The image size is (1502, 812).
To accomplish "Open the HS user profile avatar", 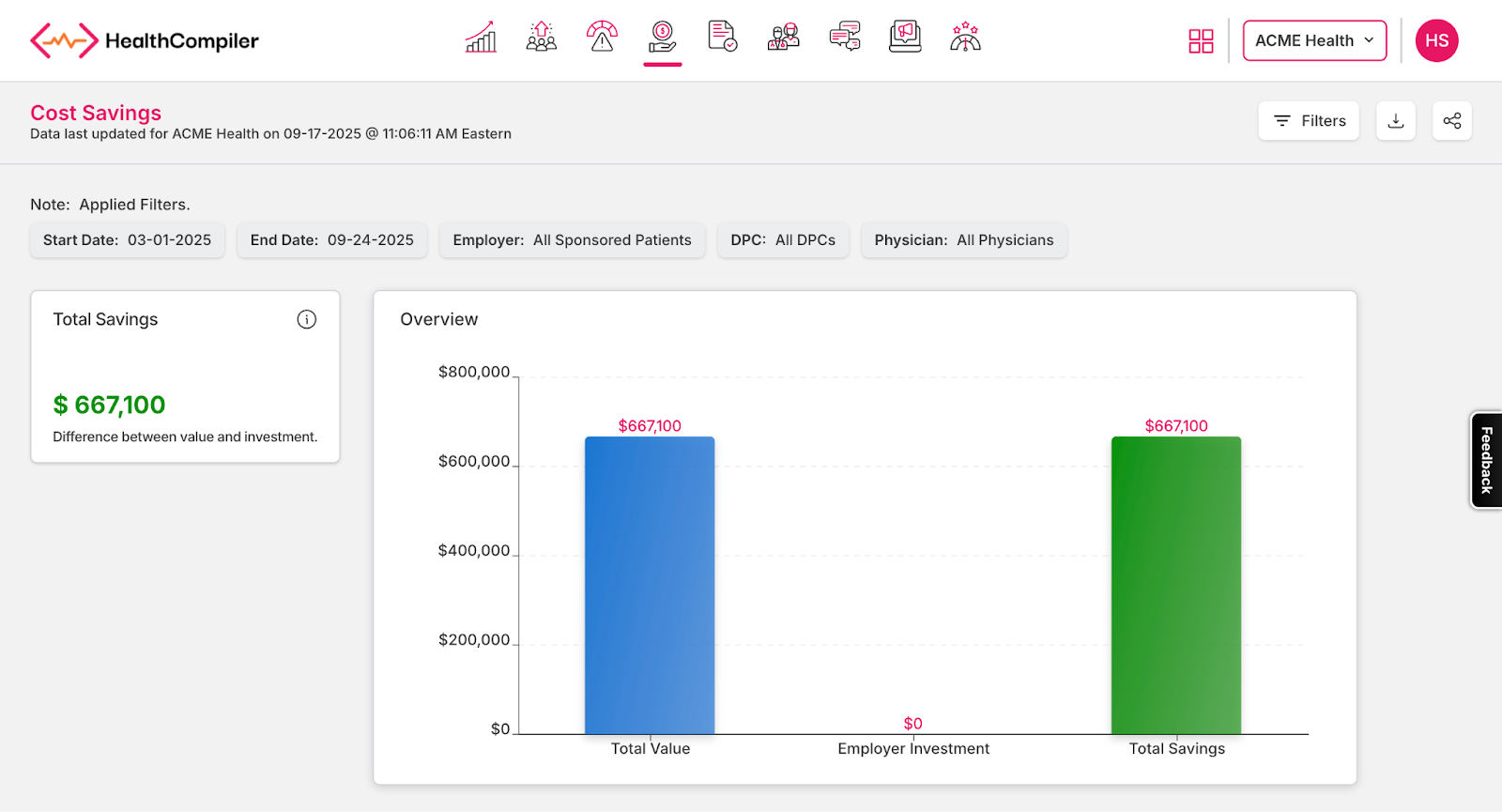I will (1436, 41).
